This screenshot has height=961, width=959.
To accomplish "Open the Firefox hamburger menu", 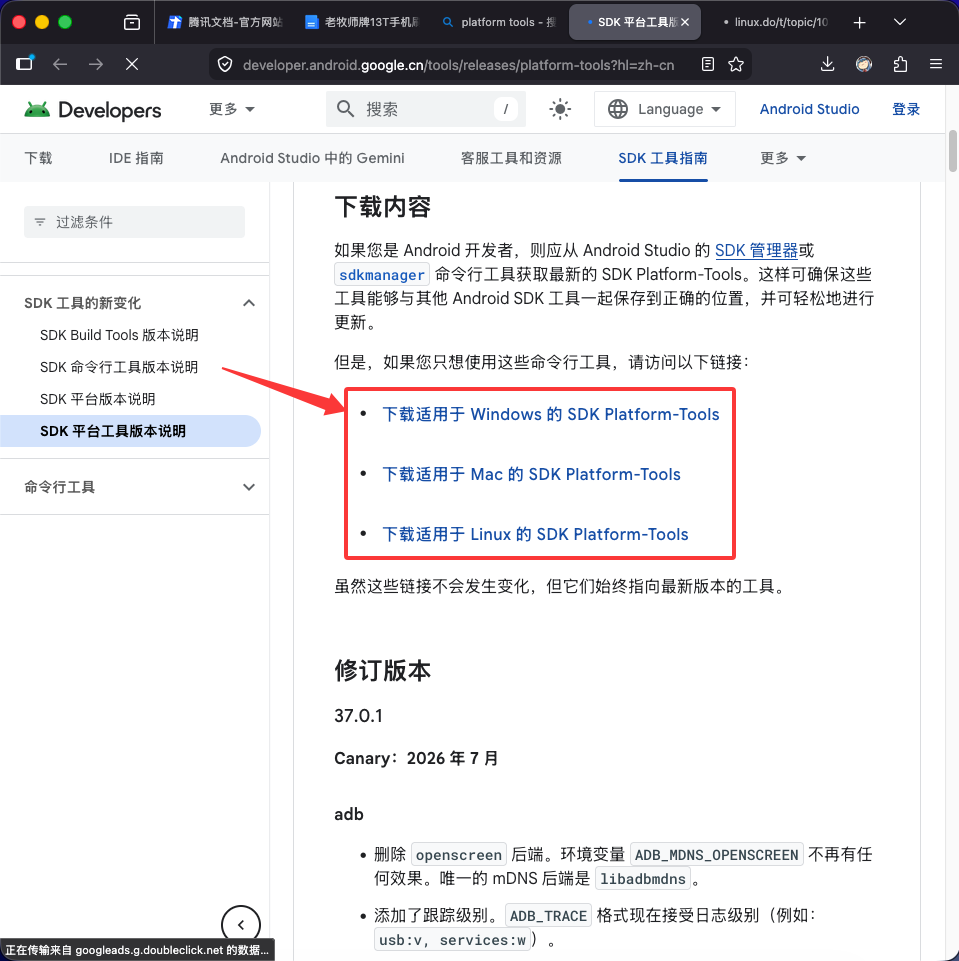I will [x=936, y=64].
